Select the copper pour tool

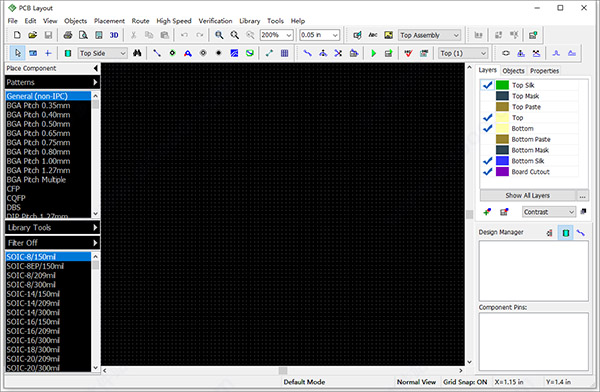point(234,53)
